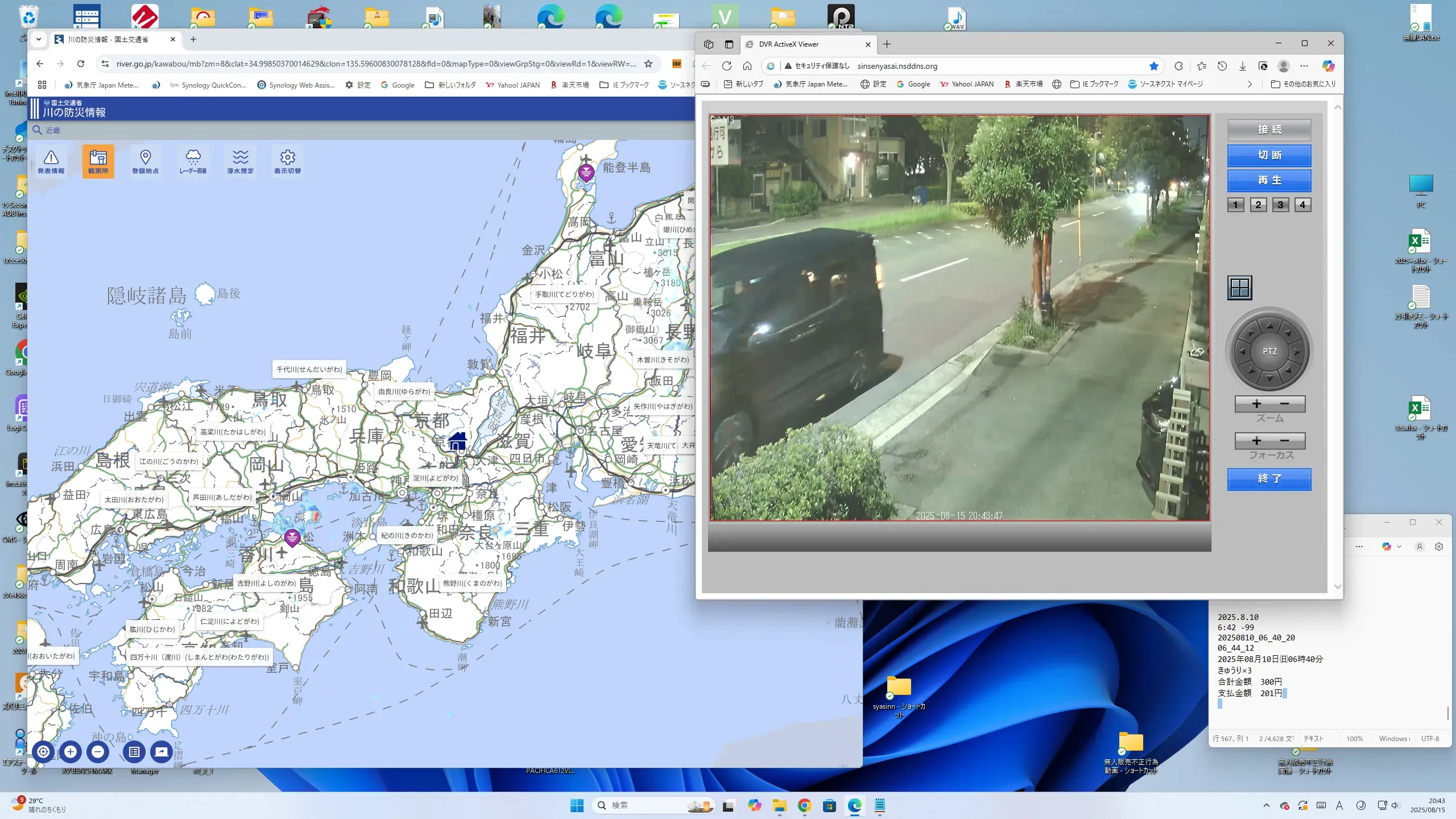
Task: Click the quad-view grid layout icon
Action: 1239,288
